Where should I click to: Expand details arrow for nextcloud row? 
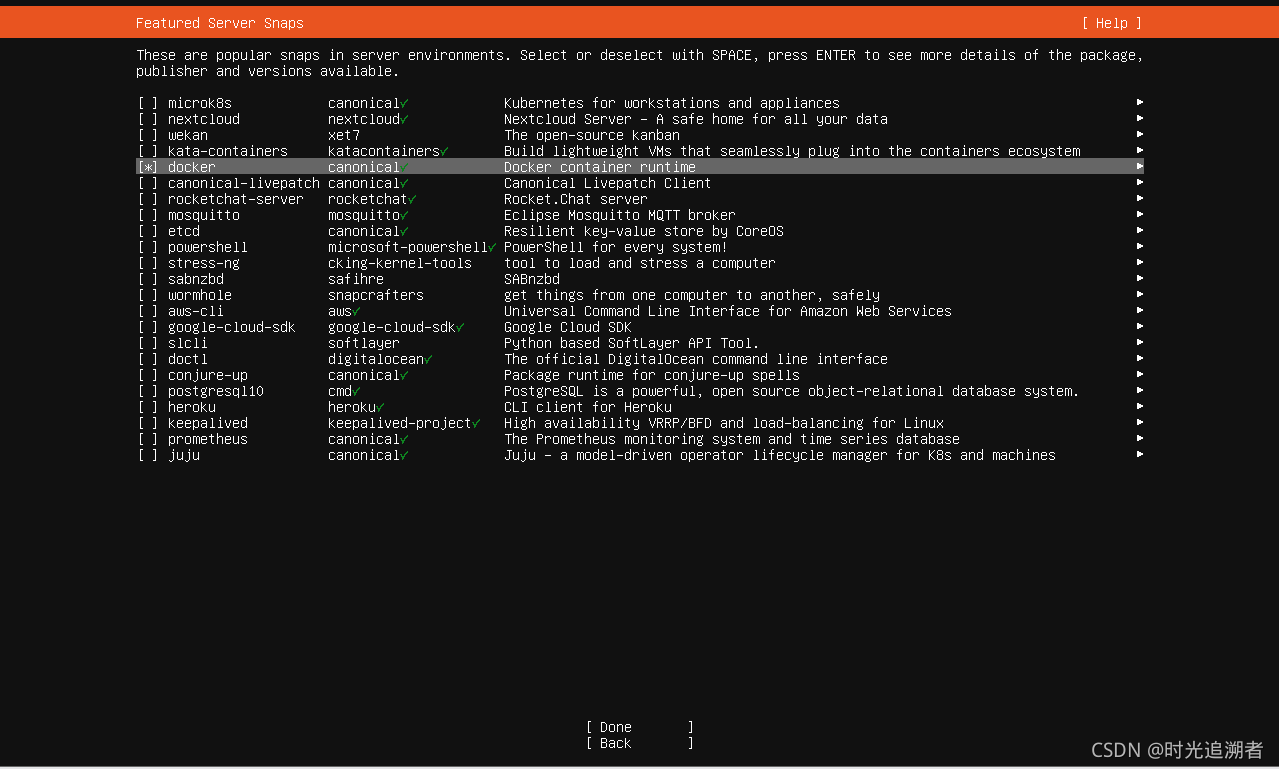[x=1140, y=118]
